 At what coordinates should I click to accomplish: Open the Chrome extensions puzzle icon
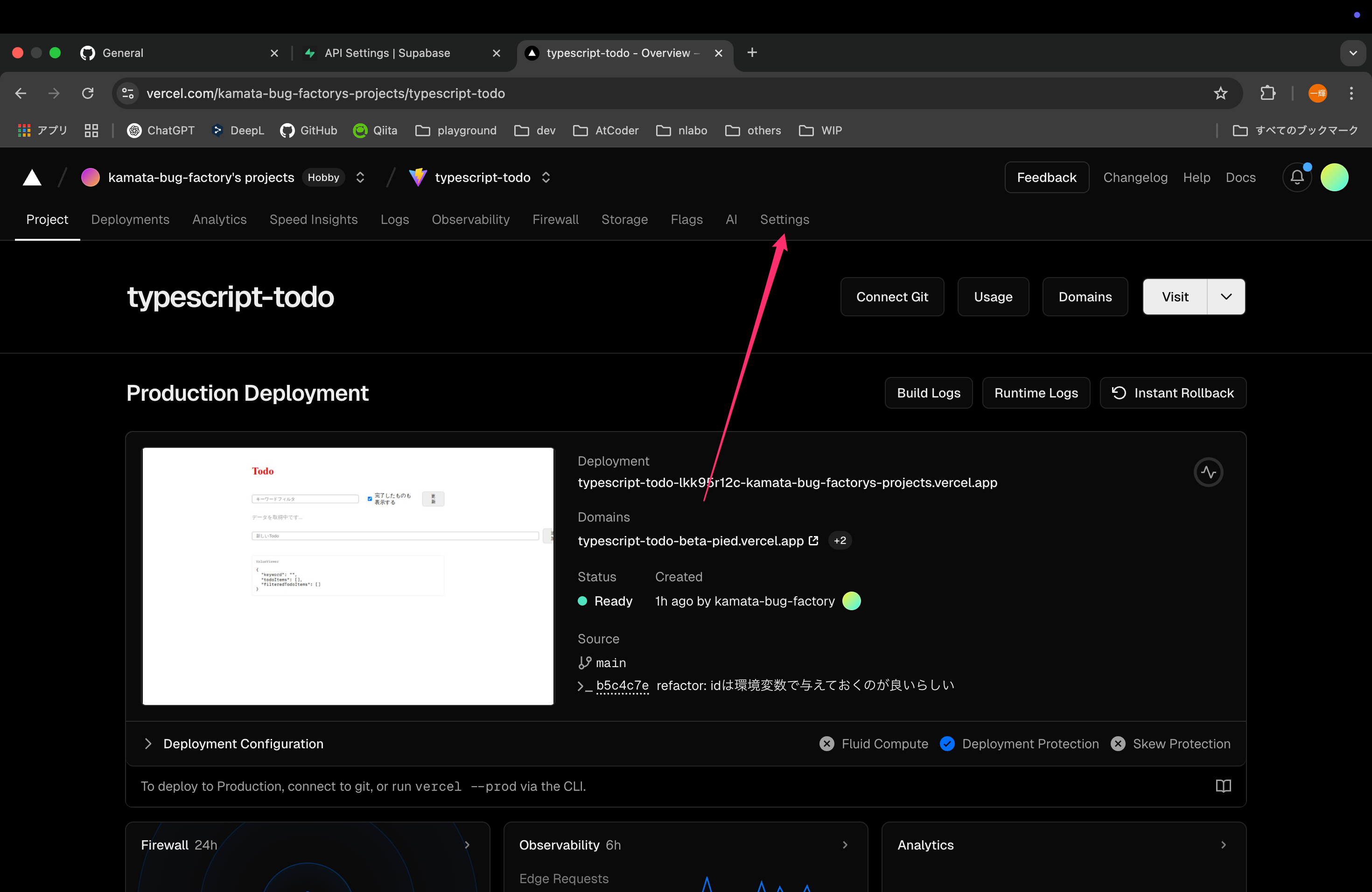1267,93
